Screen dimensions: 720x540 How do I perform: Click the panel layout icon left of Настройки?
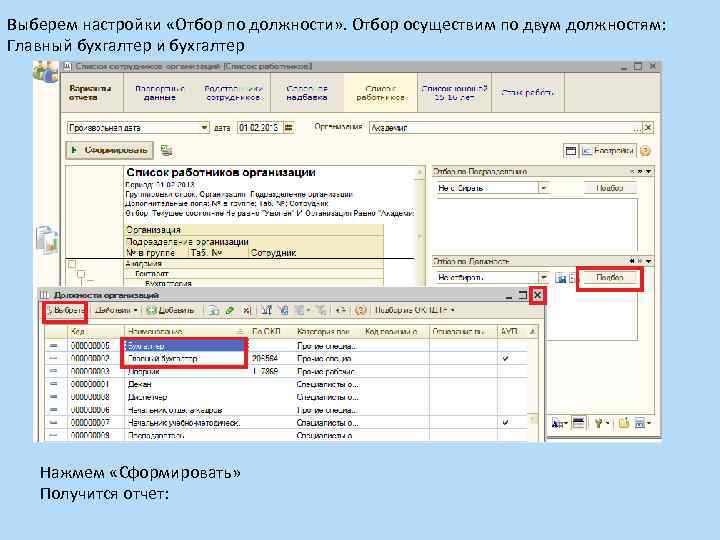570,151
